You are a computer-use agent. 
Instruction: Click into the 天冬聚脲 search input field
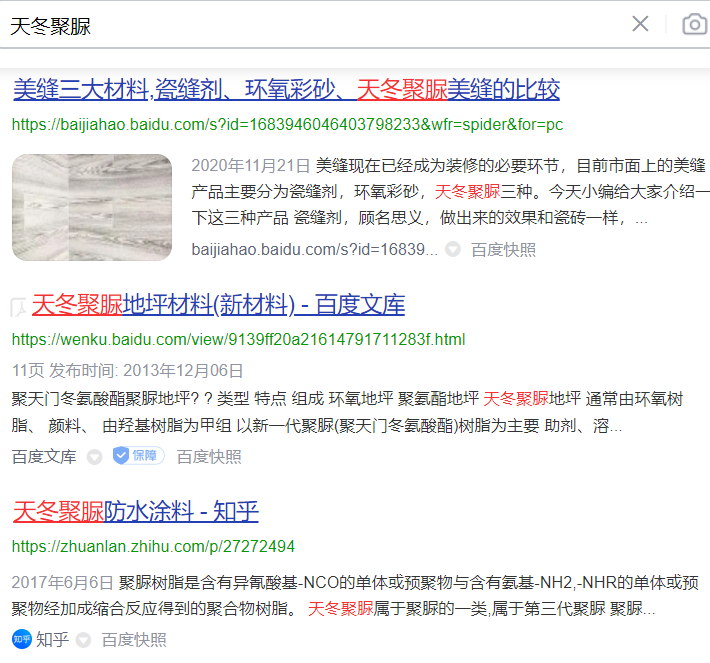click(x=300, y=25)
